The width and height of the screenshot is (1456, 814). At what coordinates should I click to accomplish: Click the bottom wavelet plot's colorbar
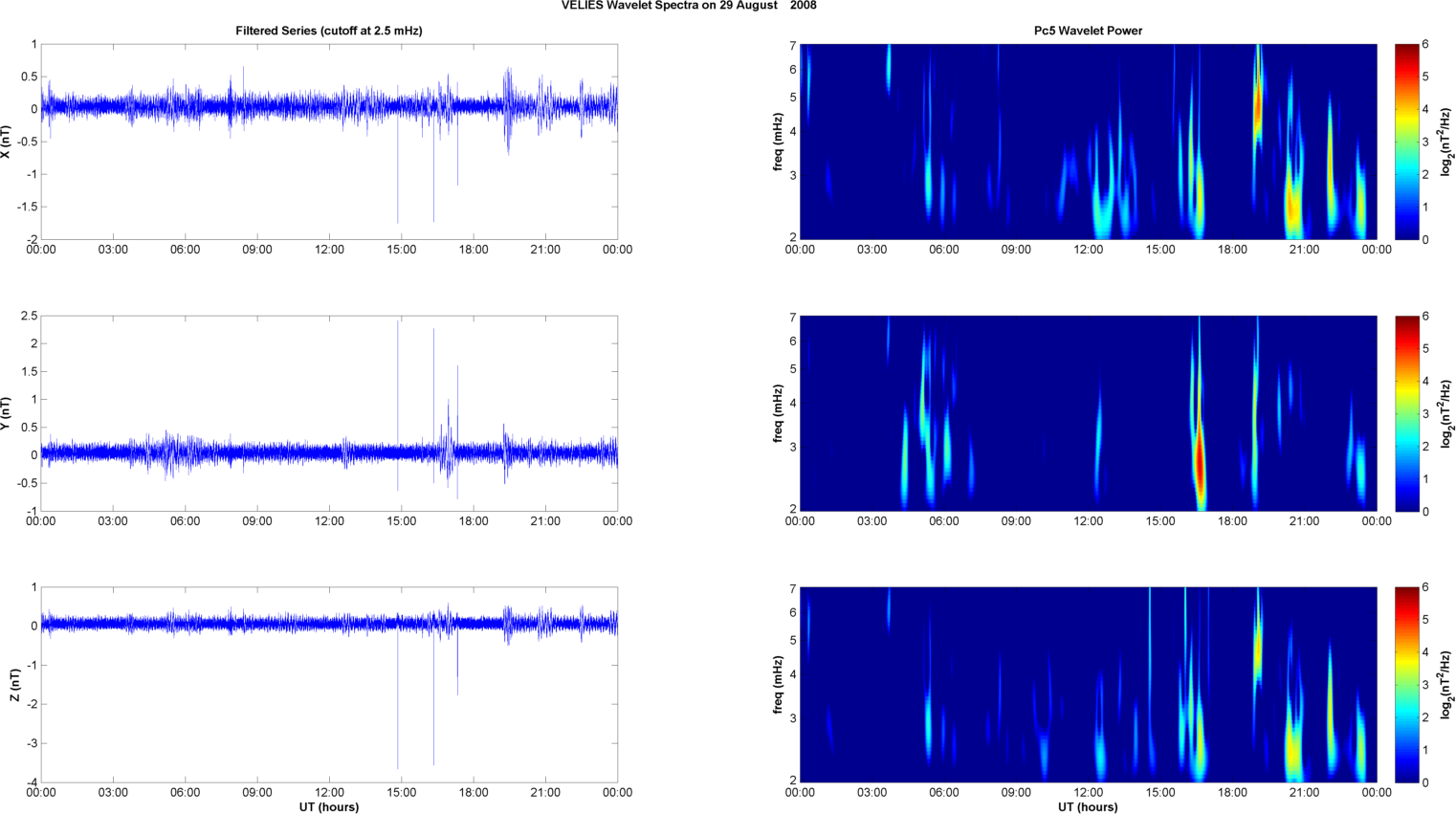[x=1406, y=685]
